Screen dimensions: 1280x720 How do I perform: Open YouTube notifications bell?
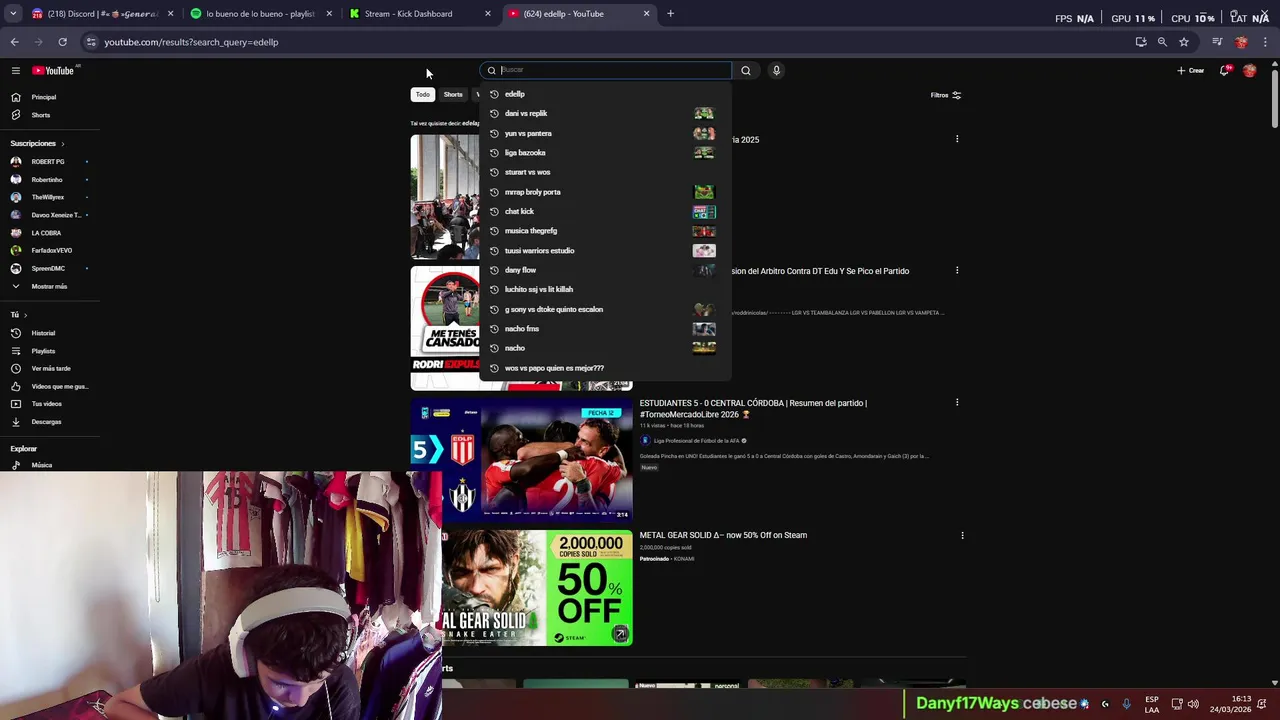coord(1224,70)
